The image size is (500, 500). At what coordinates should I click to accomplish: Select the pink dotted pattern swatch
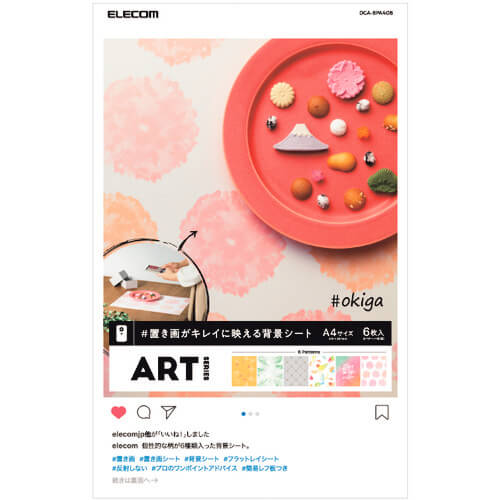(374, 371)
